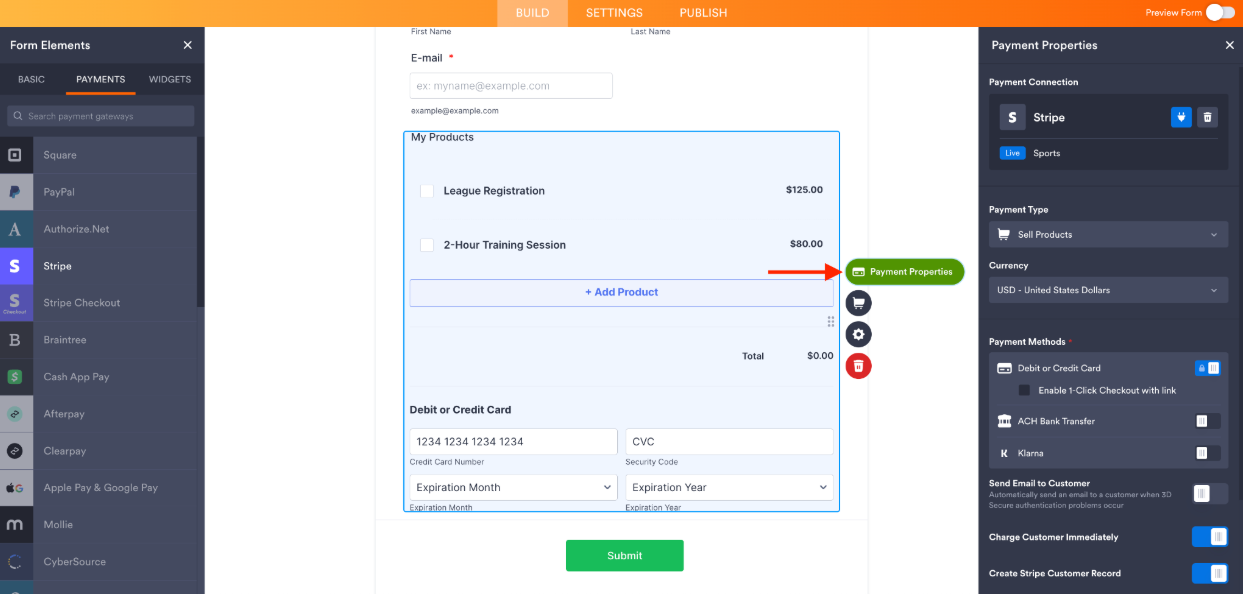Delete the payment field with trash button

[x=858, y=366]
